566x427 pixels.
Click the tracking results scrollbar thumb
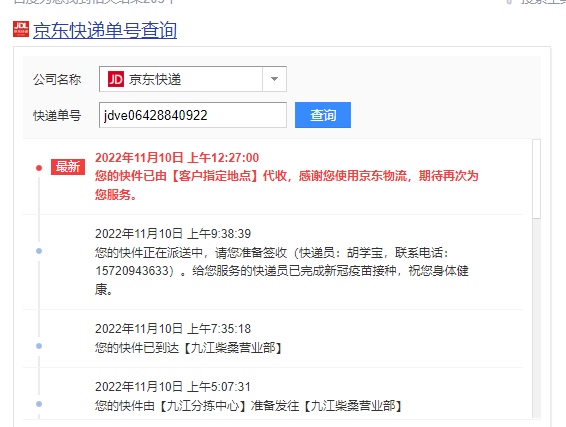(x=536, y=179)
